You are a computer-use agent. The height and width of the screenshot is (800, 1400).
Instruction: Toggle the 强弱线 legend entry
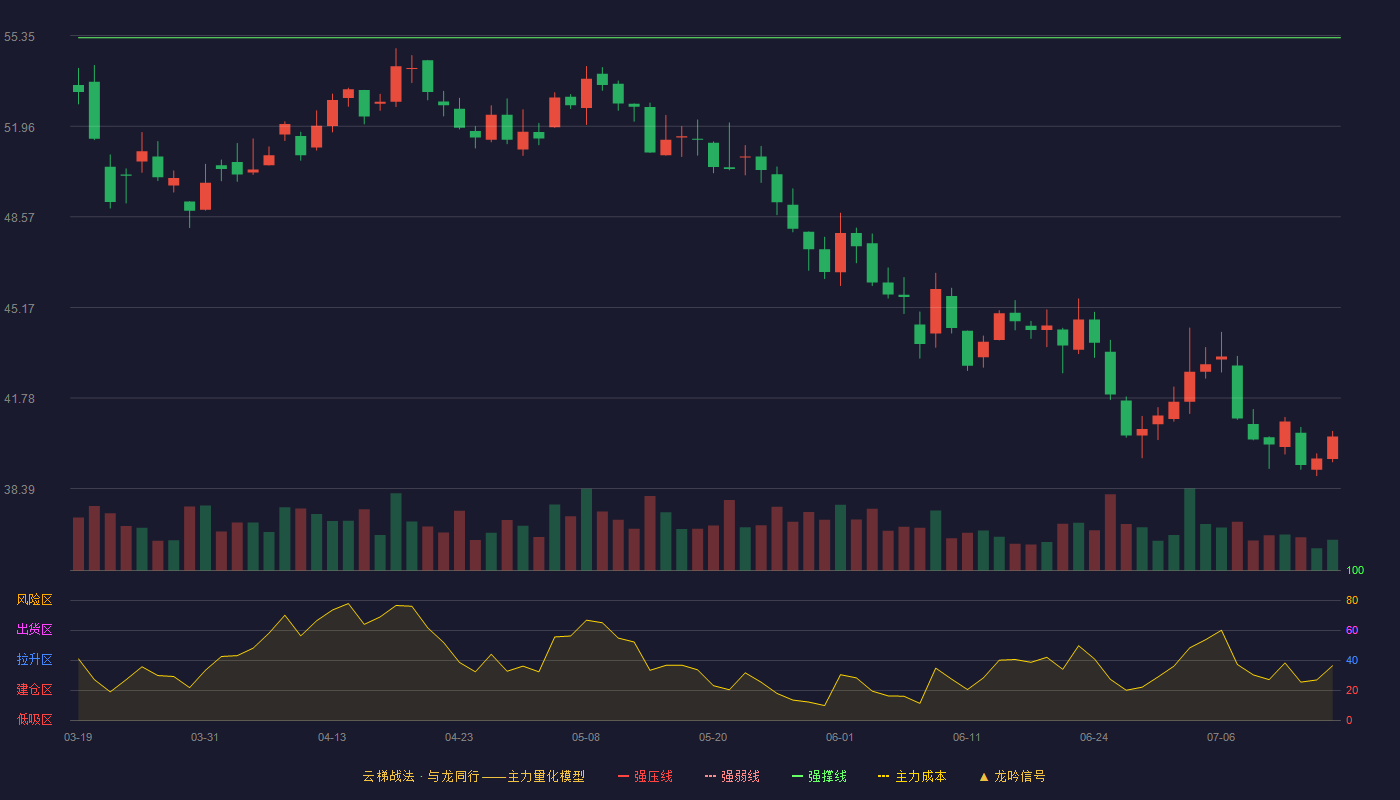[740, 776]
